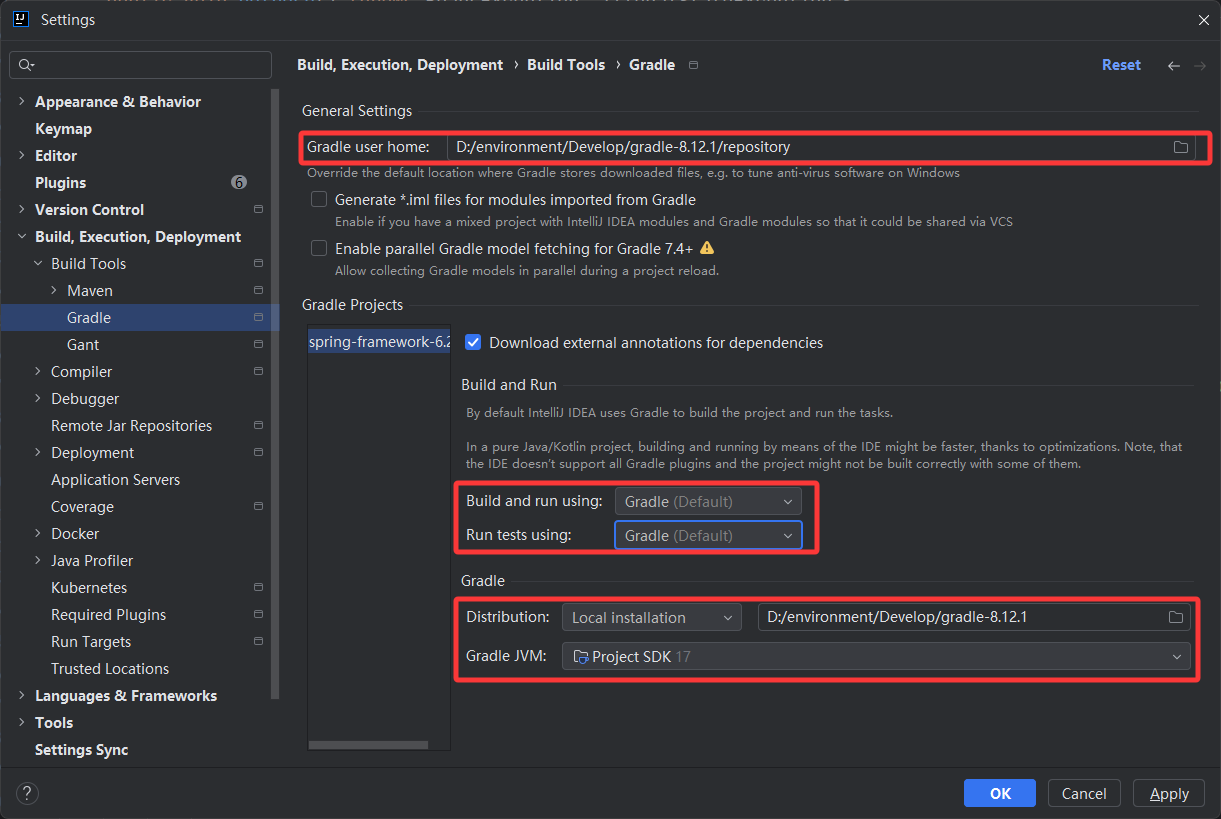Click the project-level icon on Required Plugins row

258,615
